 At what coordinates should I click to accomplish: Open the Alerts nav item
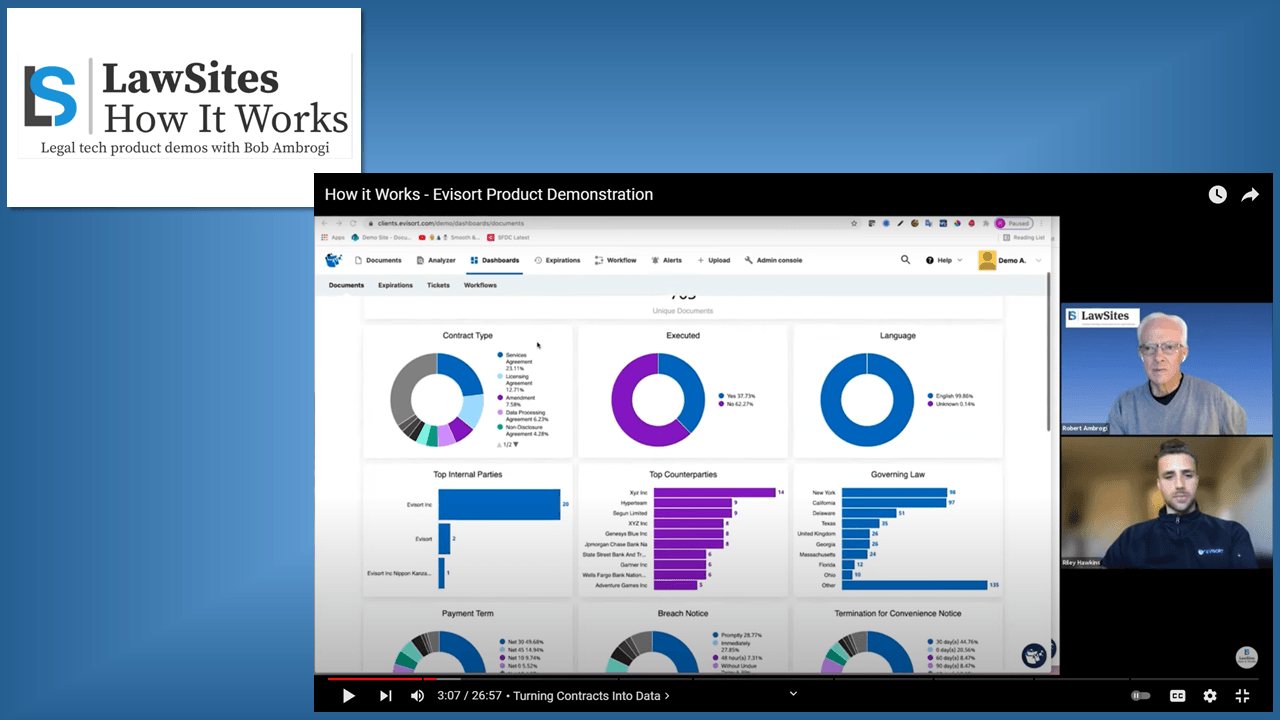(667, 260)
